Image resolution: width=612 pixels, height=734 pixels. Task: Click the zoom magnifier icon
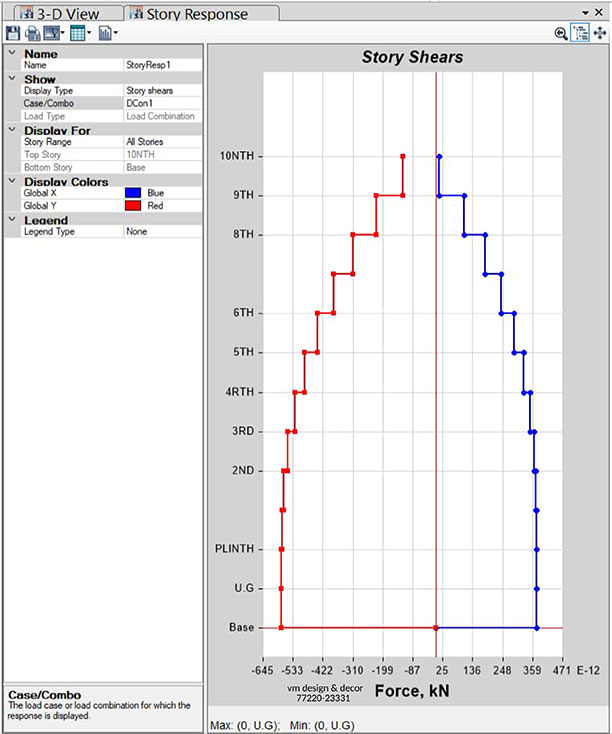tap(561, 33)
